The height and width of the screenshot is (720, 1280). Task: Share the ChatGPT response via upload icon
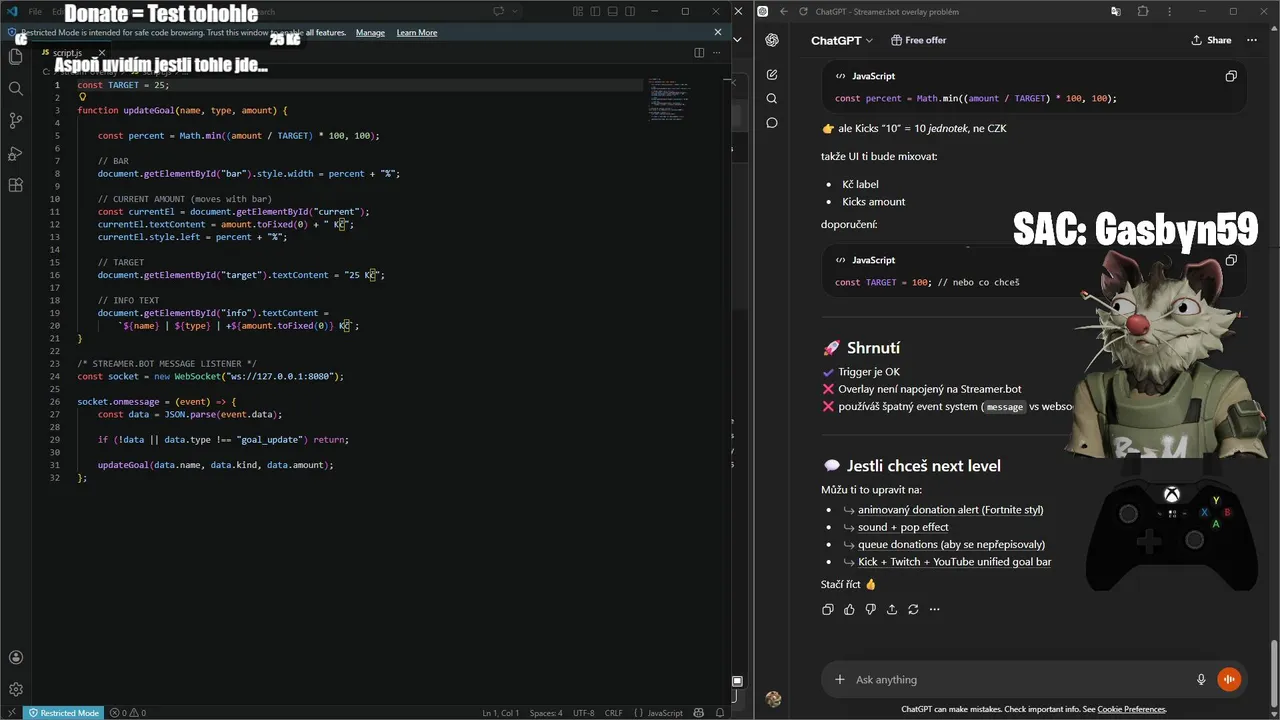pyautogui.click(x=892, y=609)
